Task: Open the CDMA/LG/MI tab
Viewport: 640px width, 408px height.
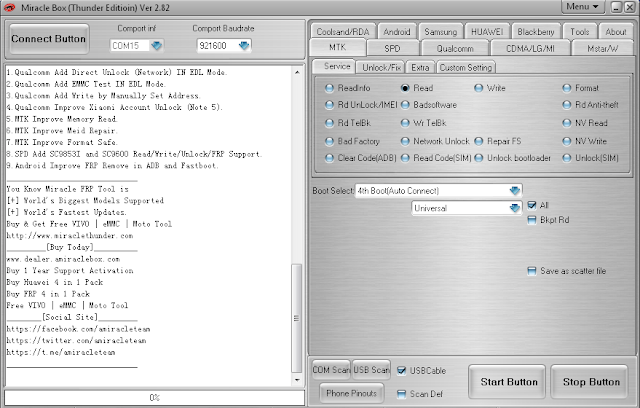Action: pos(530,48)
